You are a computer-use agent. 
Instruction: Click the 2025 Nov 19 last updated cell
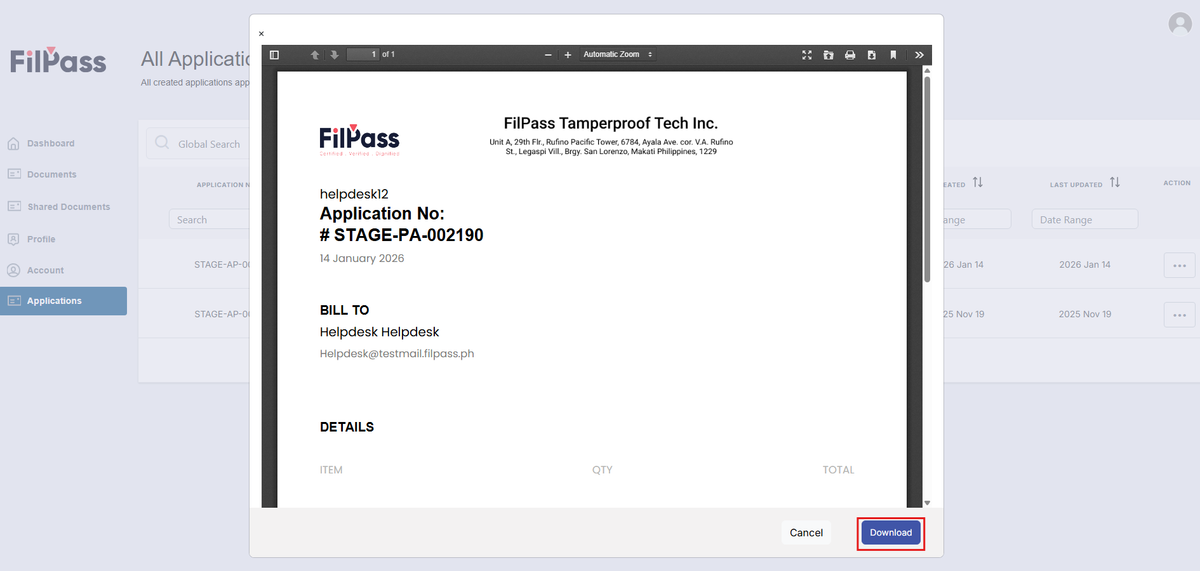[1085, 314]
